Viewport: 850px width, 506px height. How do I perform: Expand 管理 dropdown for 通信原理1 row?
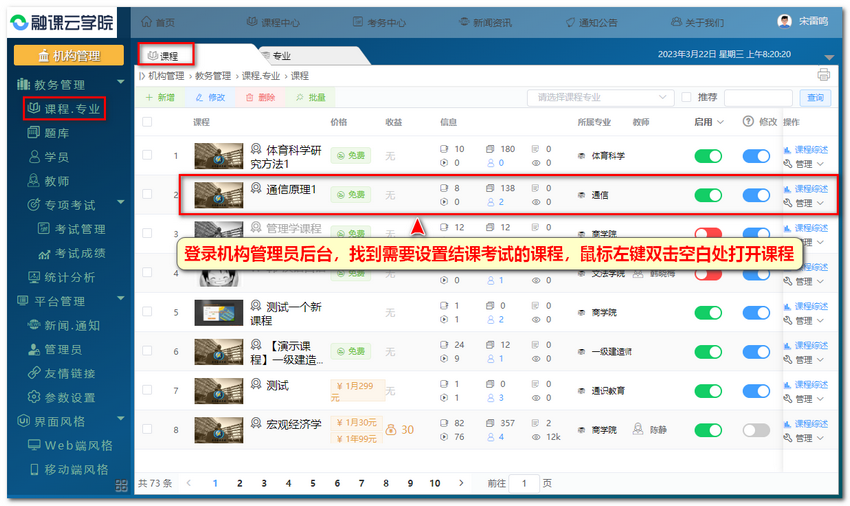(804, 203)
